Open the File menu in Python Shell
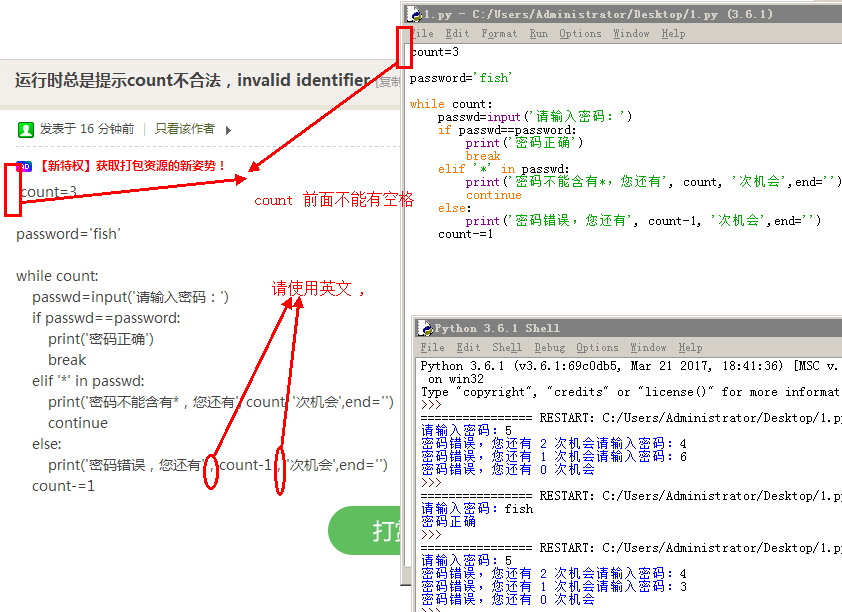The image size is (842, 612). click(x=432, y=348)
